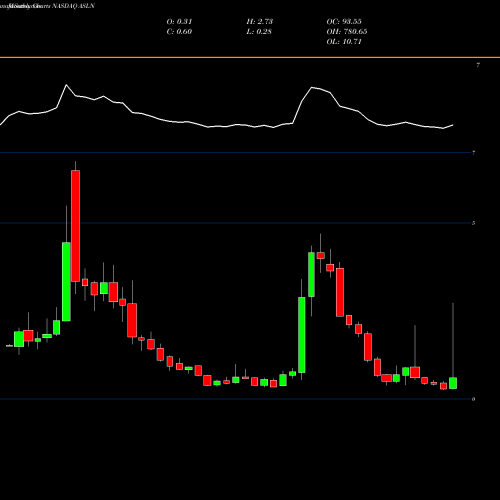500x500 pixels.
Task: Click the price axis label "0"
Action: [x=473, y=399]
